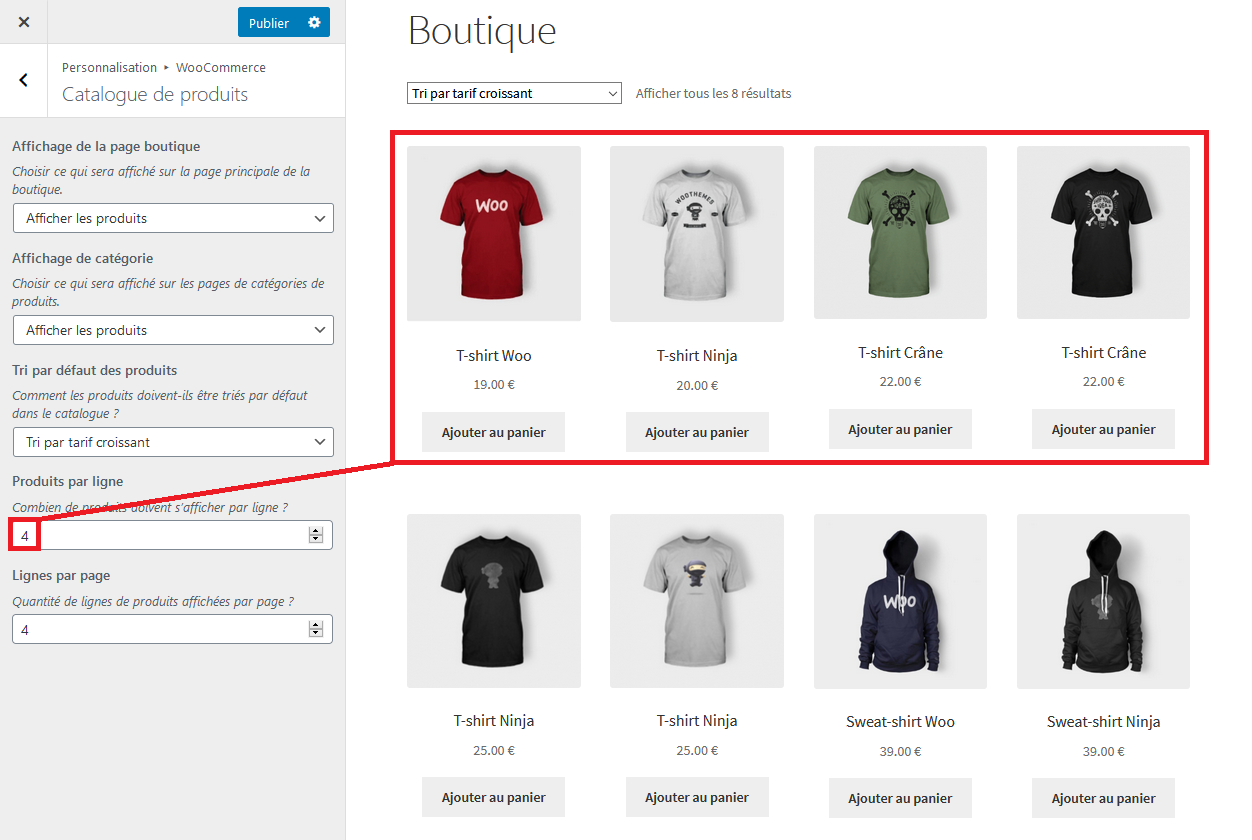Click the 19.00 € price text
Viewport: 1252px width, 840px height.
[494, 385]
